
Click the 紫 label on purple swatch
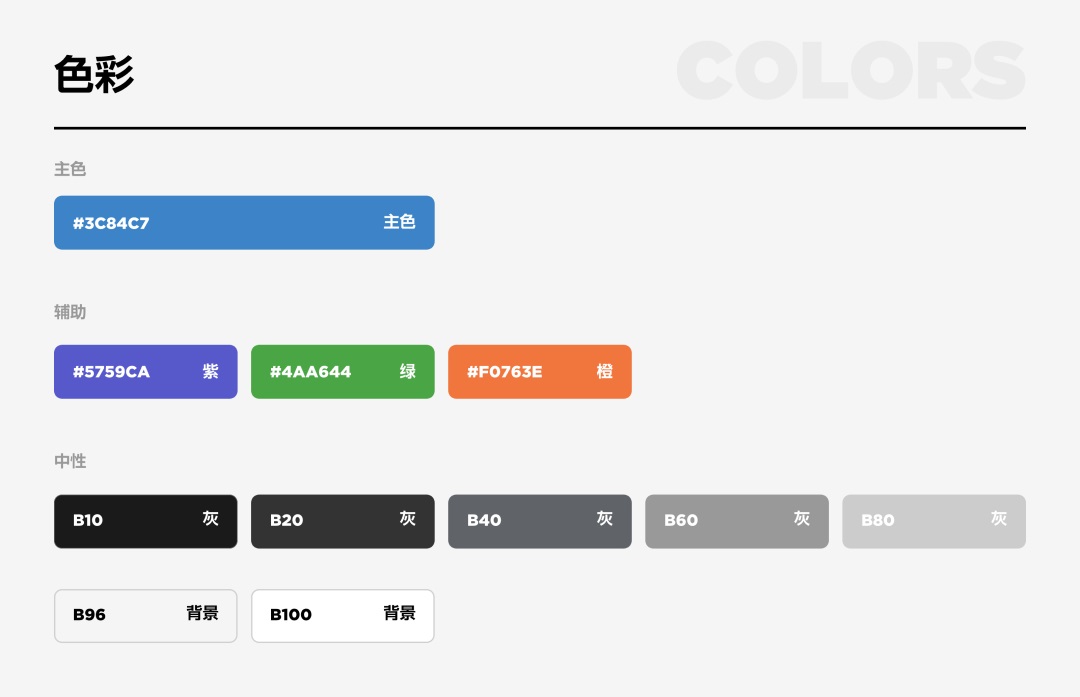[211, 371]
